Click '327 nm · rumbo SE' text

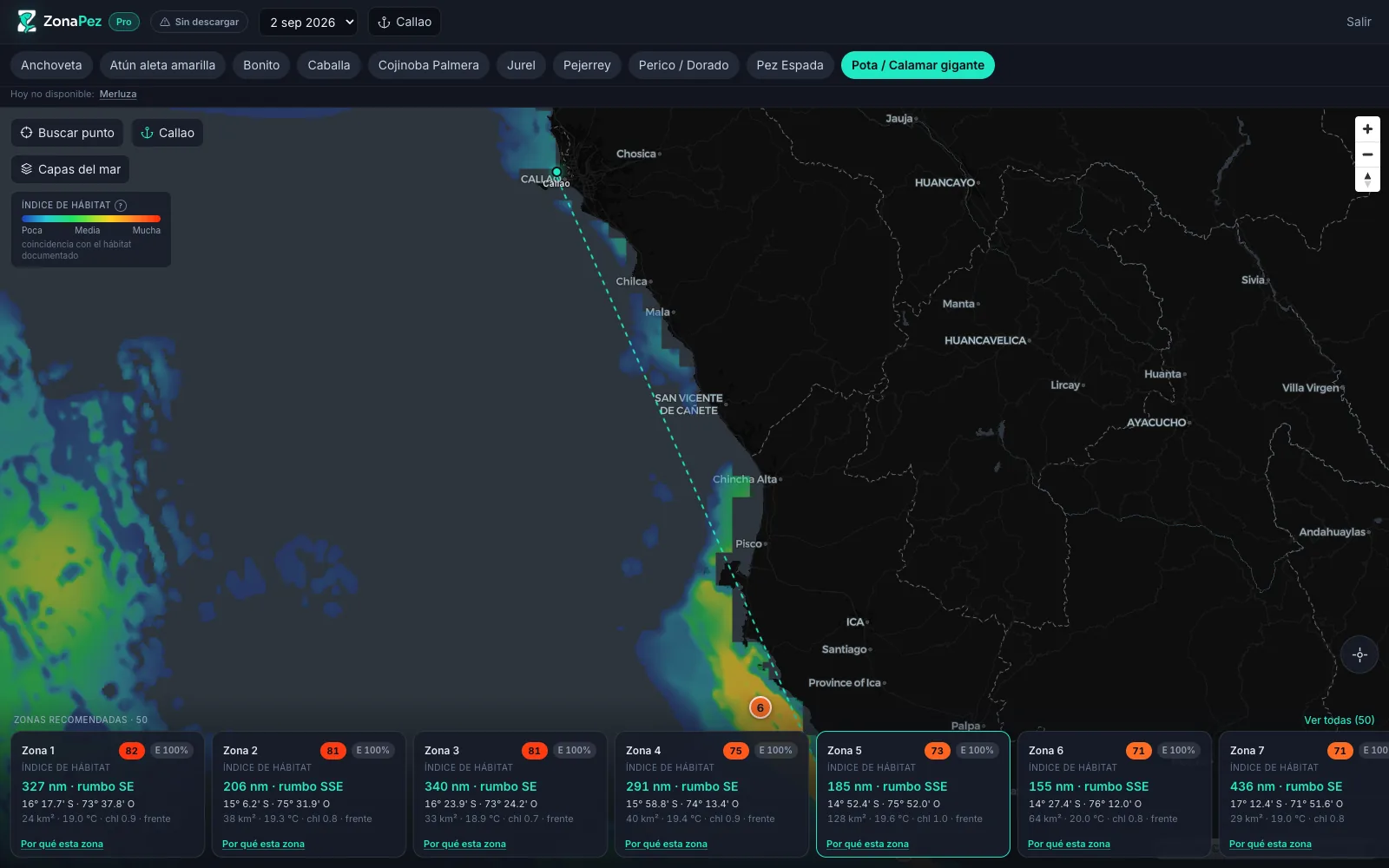[x=78, y=786]
